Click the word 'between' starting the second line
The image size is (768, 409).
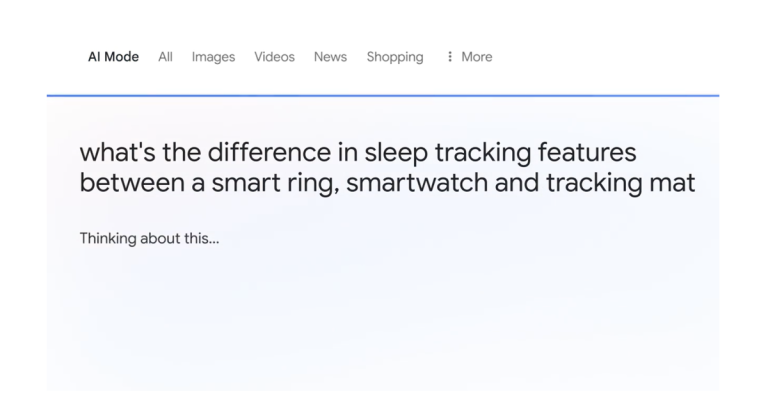pyautogui.click(x=132, y=183)
